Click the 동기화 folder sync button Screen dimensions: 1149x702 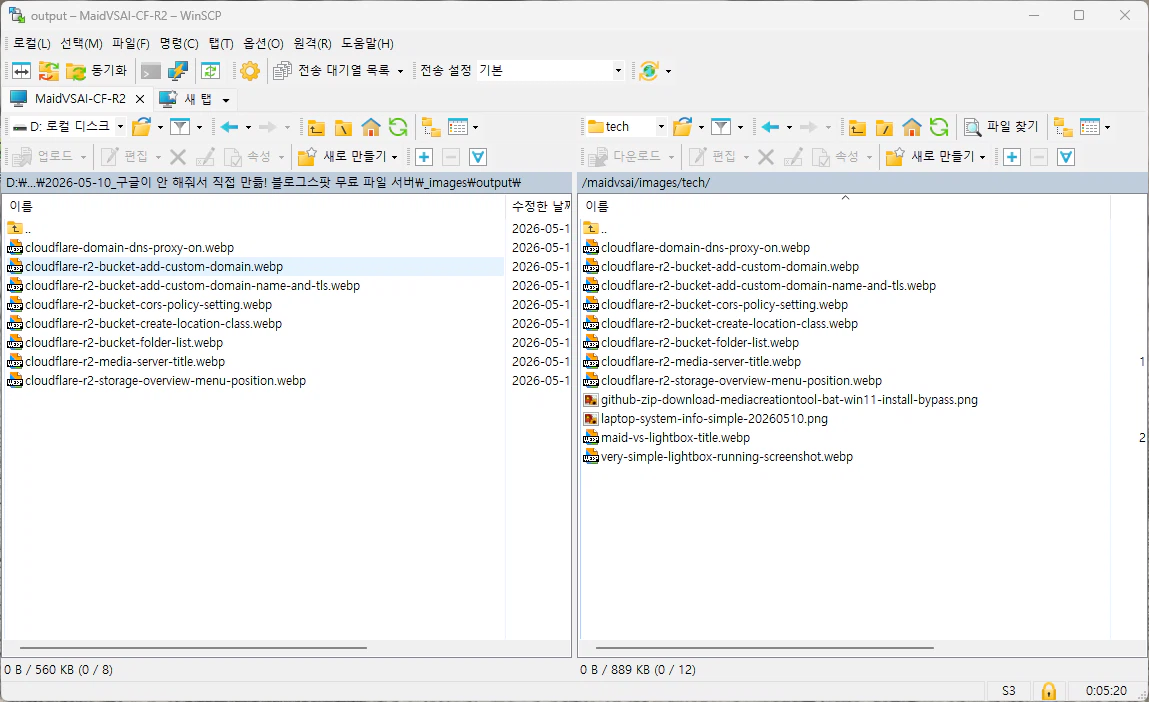click(x=96, y=71)
